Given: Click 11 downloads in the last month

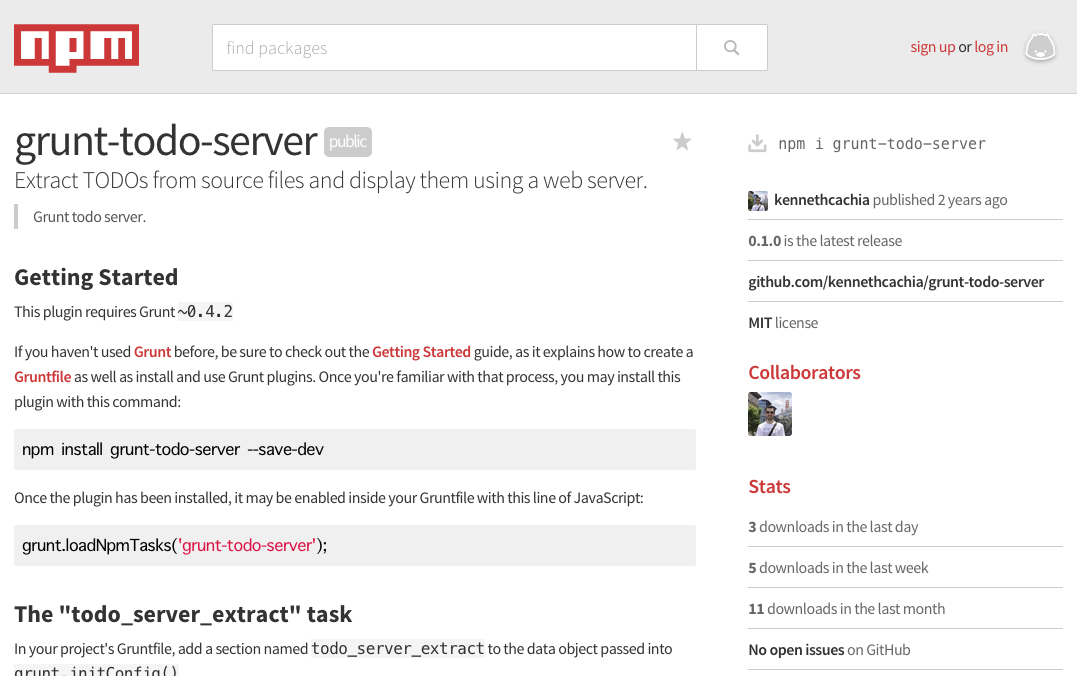Looking at the screenshot, I should [x=846, y=609].
